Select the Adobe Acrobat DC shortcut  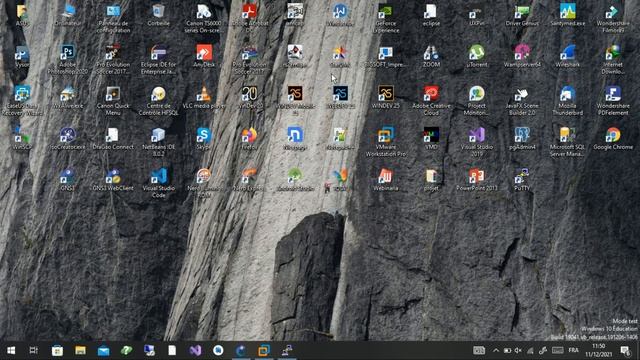pos(249,19)
